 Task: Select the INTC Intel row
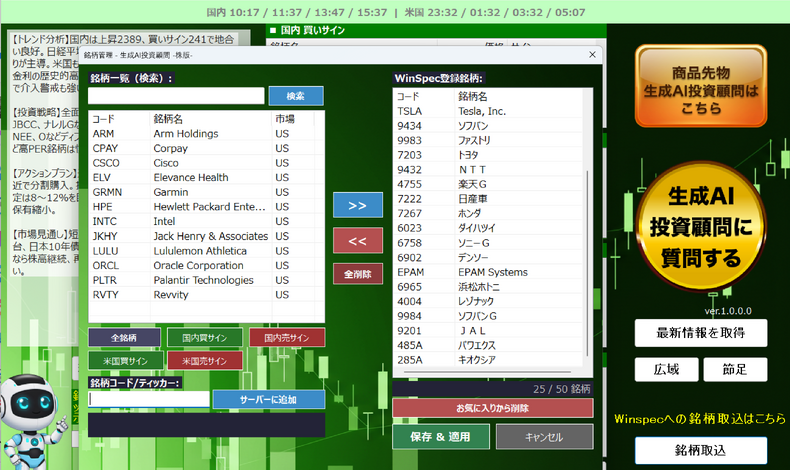[x=206, y=222]
